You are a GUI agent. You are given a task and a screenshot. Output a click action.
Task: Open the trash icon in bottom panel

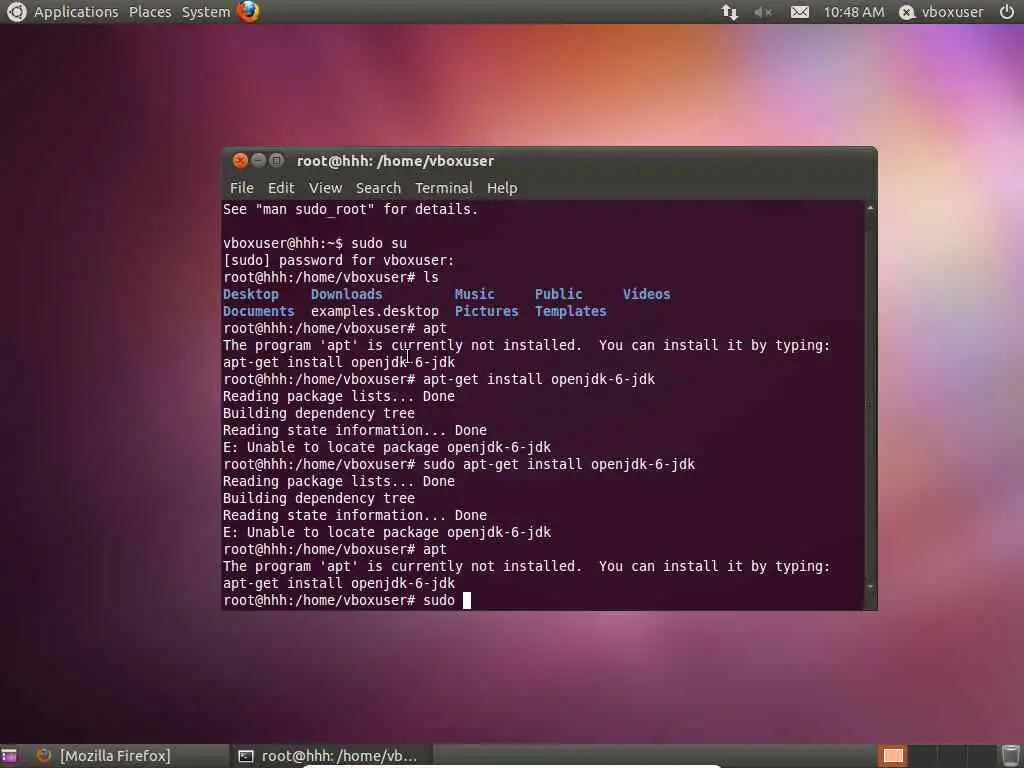[x=1011, y=756]
